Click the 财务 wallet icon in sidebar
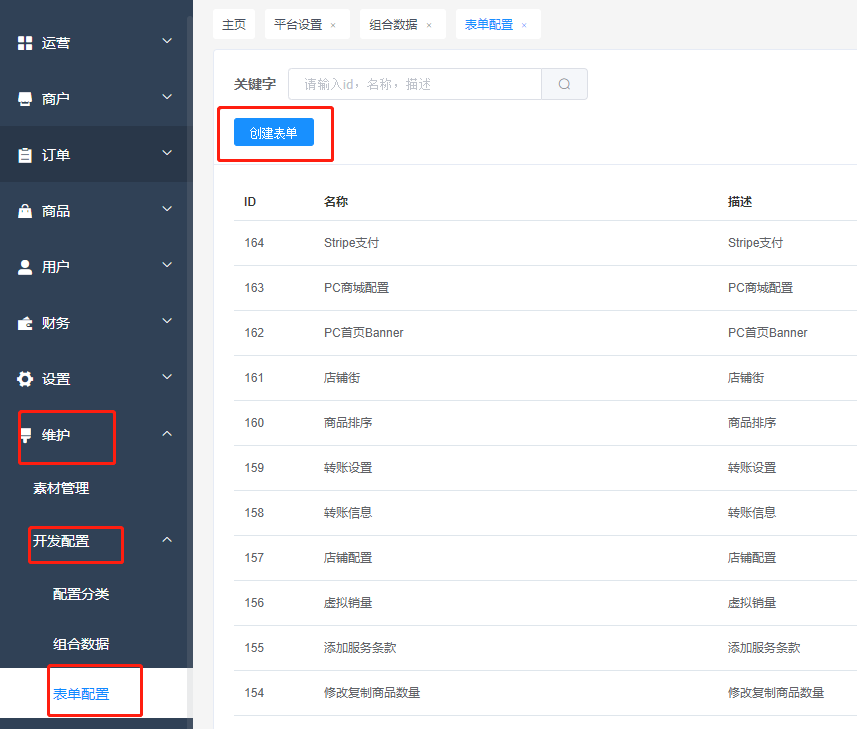857x729 pixels. tap(25, 324)
